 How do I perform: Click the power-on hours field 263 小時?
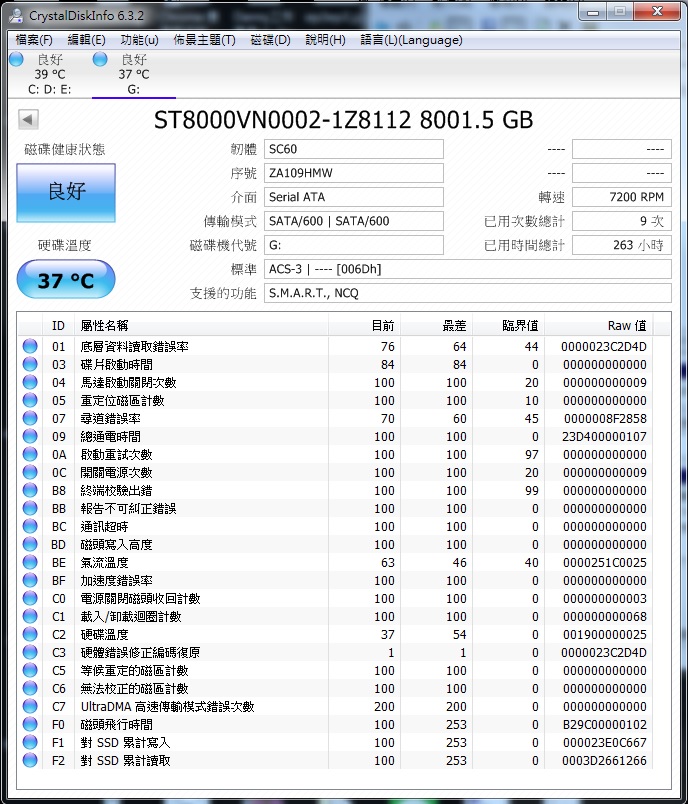tap(621, 245)
